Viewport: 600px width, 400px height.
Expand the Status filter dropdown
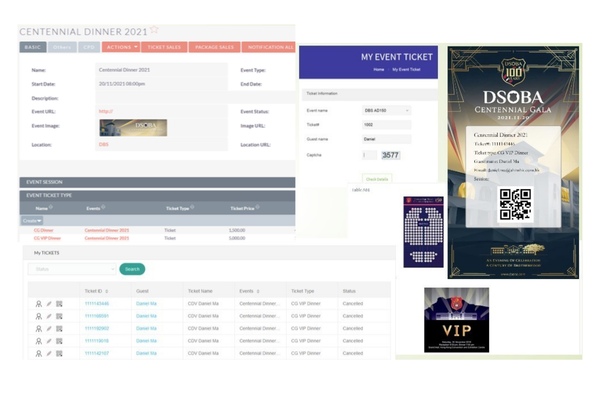coord(72,269)
